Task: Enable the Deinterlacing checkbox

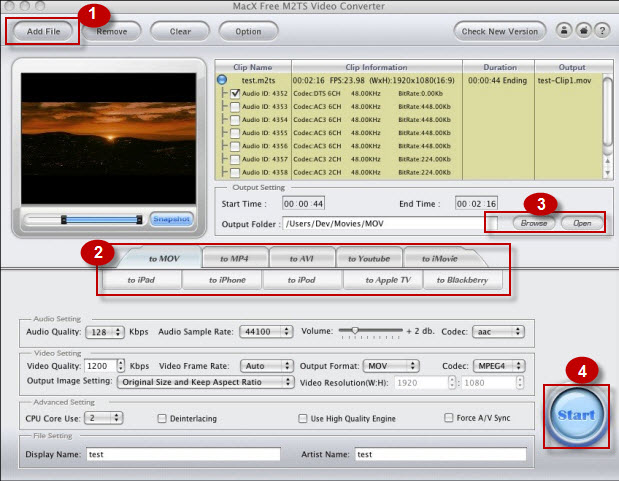Action: point(162,418)
